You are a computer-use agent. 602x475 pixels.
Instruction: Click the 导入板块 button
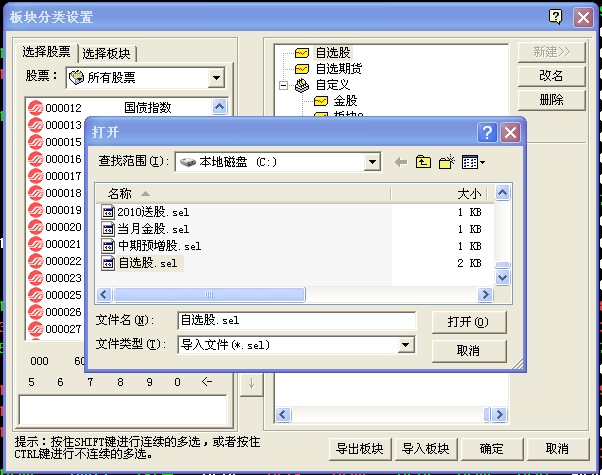[425, 449]
